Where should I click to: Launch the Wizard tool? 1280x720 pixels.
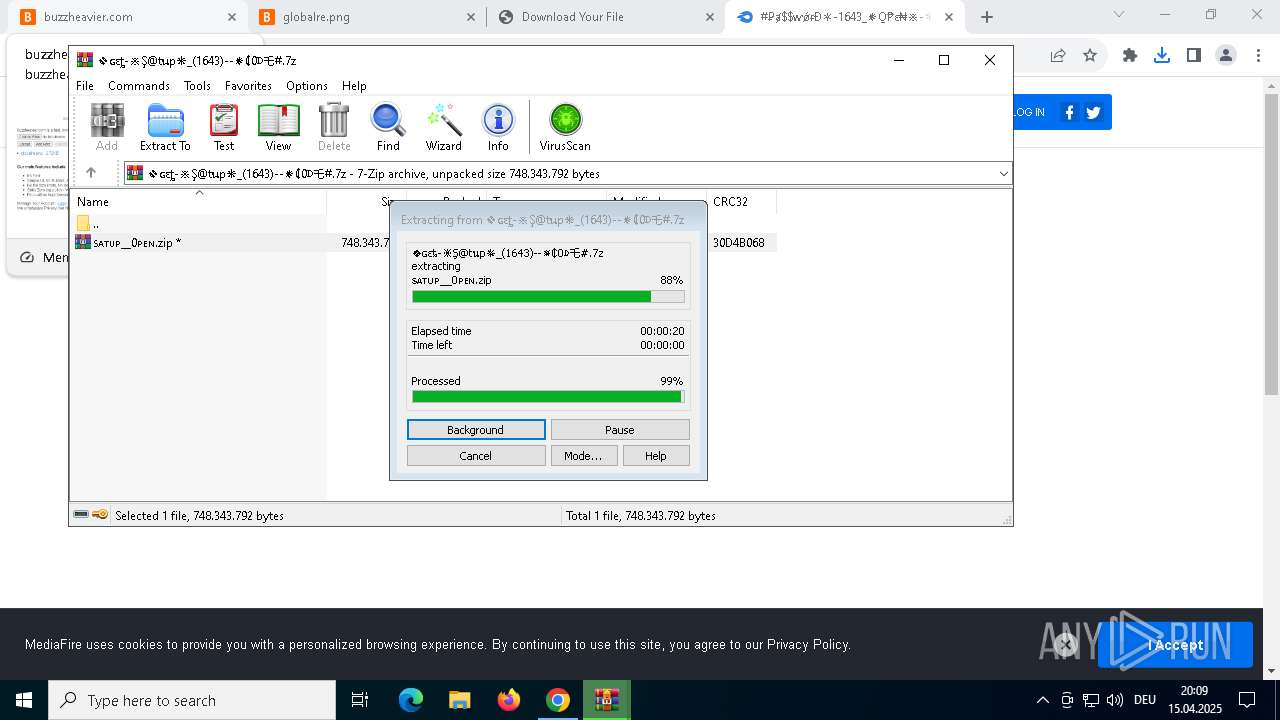point(444,127)
